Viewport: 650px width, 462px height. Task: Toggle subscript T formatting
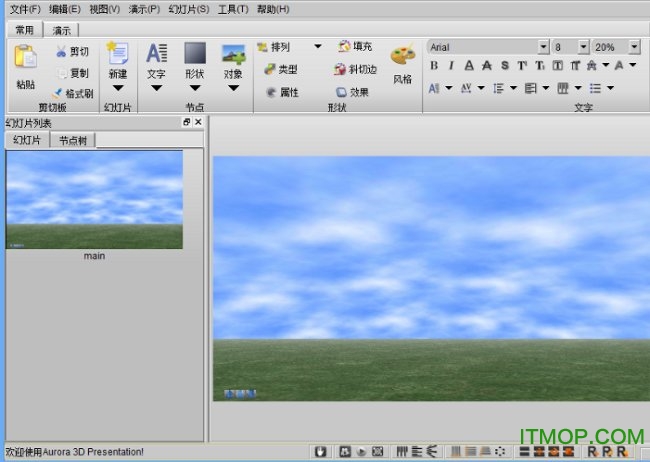[x=540, y=66]
